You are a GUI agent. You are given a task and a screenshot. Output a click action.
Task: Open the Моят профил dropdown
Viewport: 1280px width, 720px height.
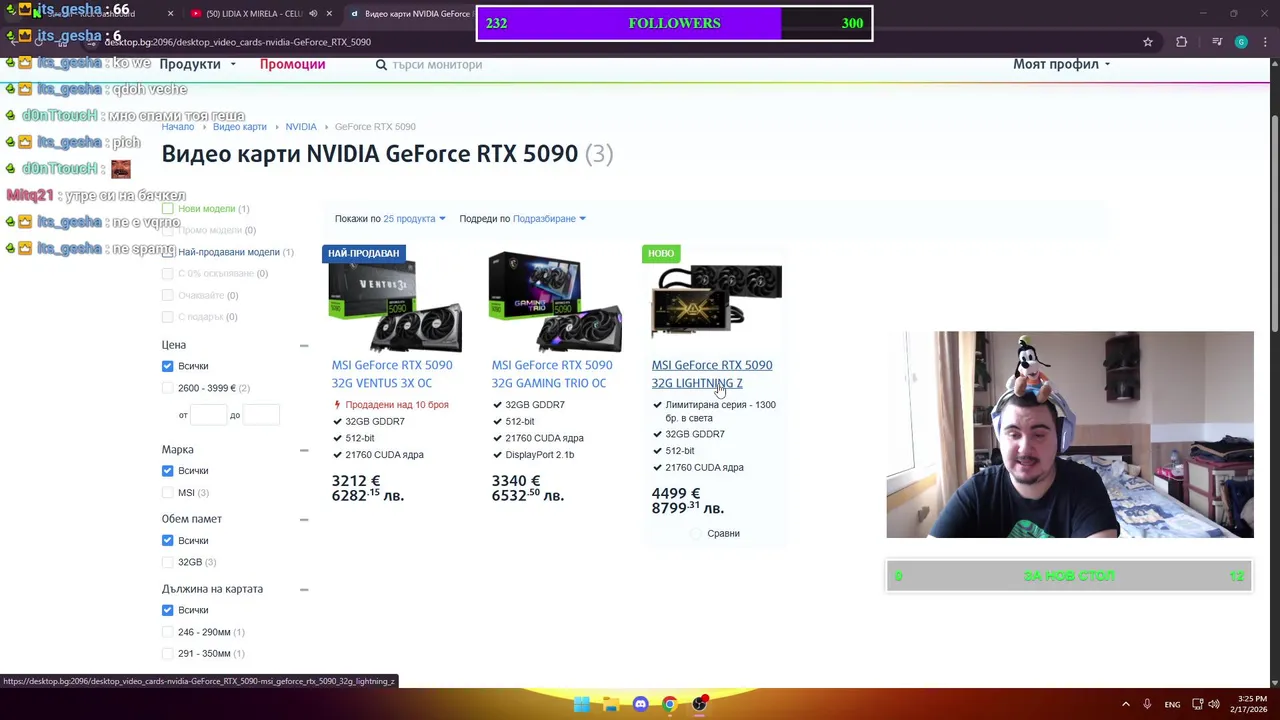point(1061,64)
